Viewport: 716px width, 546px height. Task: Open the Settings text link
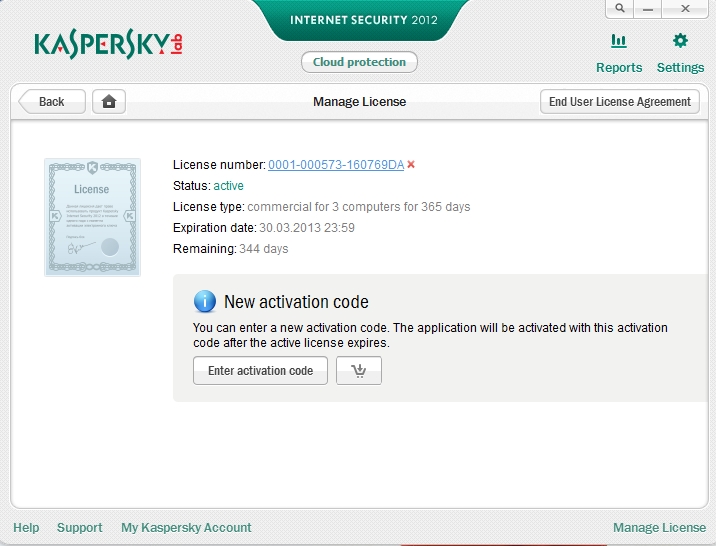point(680,68)
